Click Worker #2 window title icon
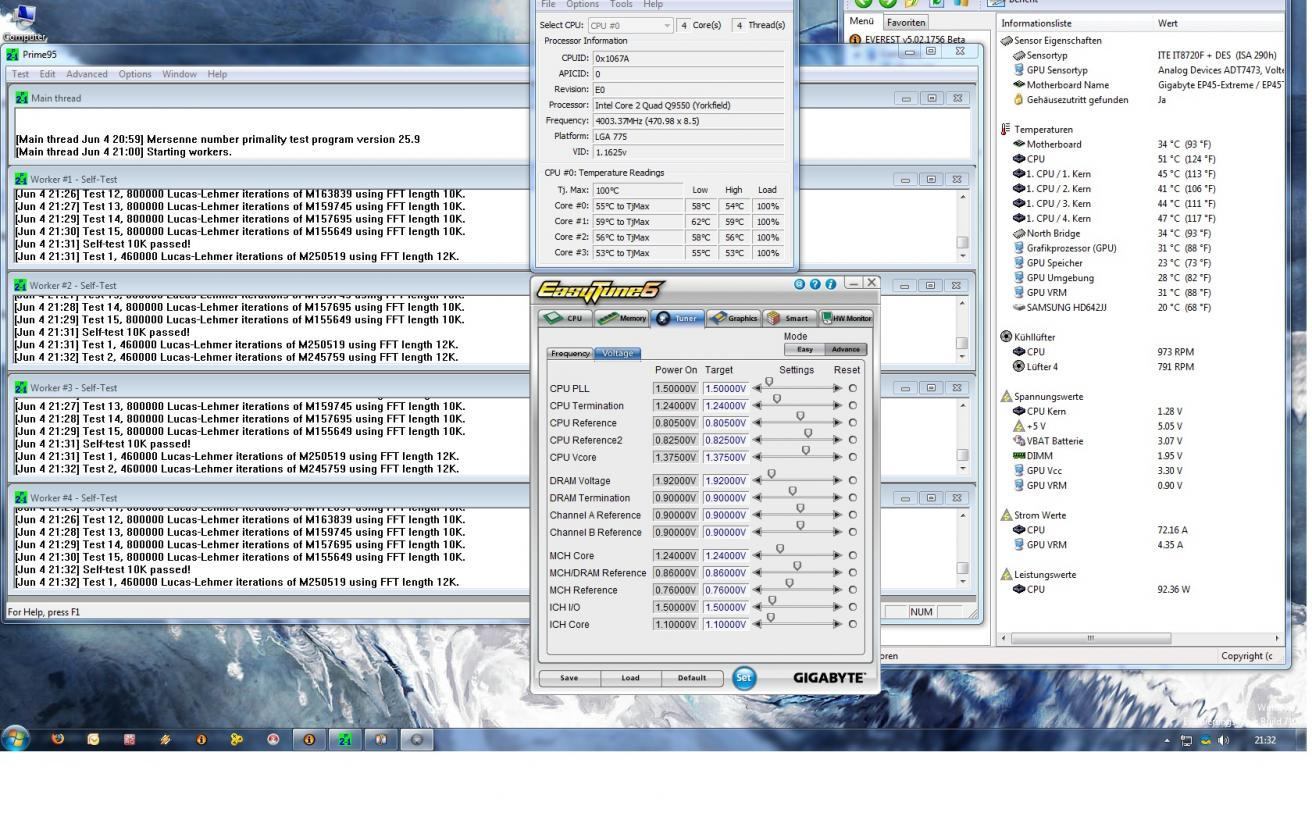The image size is (1312, 820). pyautogui.click(x=22, y=286)
